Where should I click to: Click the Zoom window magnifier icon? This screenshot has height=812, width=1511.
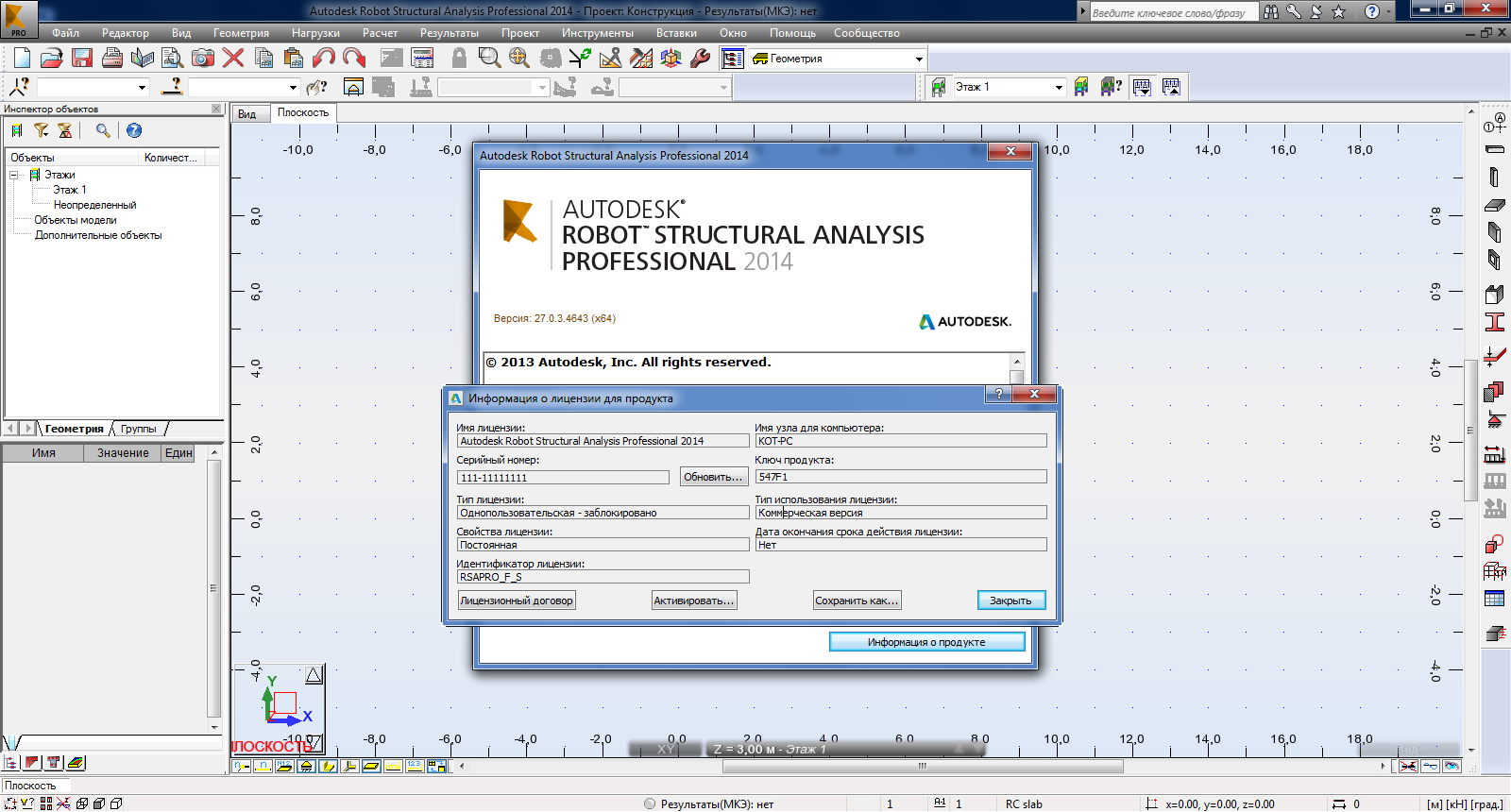(x=489, y=58)
